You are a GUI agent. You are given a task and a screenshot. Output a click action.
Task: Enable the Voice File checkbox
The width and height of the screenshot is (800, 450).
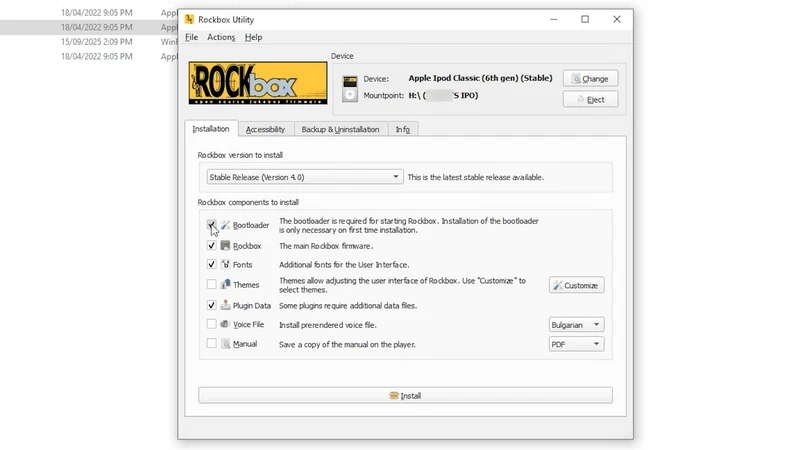coord(211,324)
